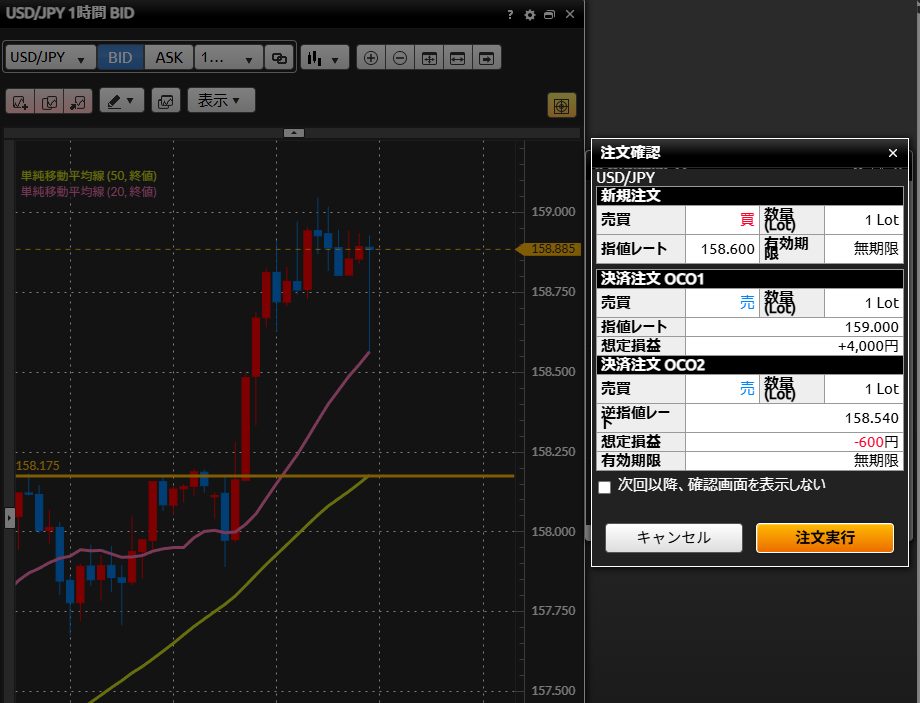Check the skip confirmation screen checkbox
The image size is (920, 703).
[604, 487]
